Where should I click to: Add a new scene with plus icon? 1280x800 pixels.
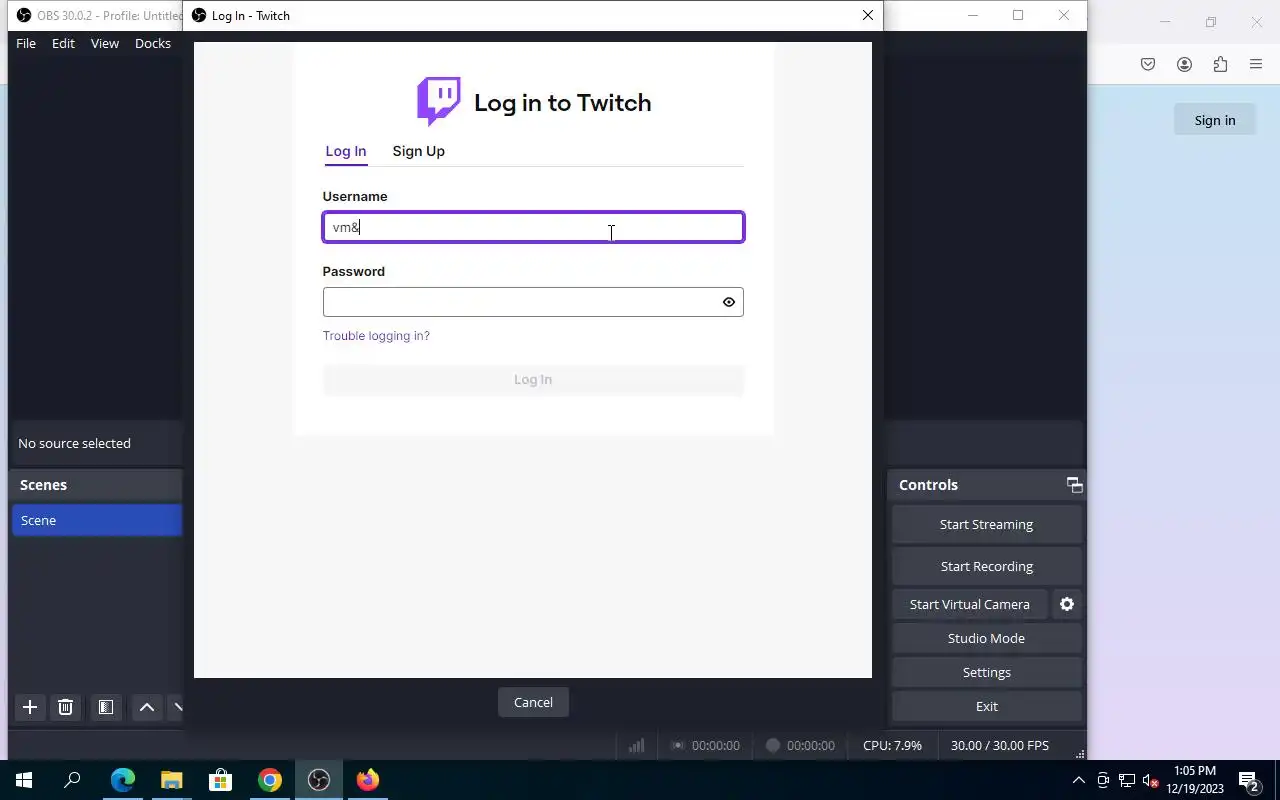tap(30, 707)
